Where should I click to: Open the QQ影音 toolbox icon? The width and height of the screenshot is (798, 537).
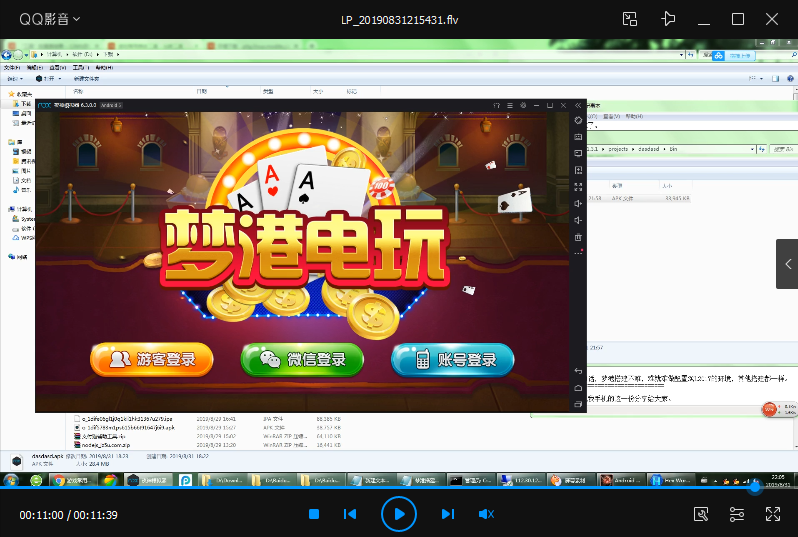pyautogui.click(x=701, y=514)
